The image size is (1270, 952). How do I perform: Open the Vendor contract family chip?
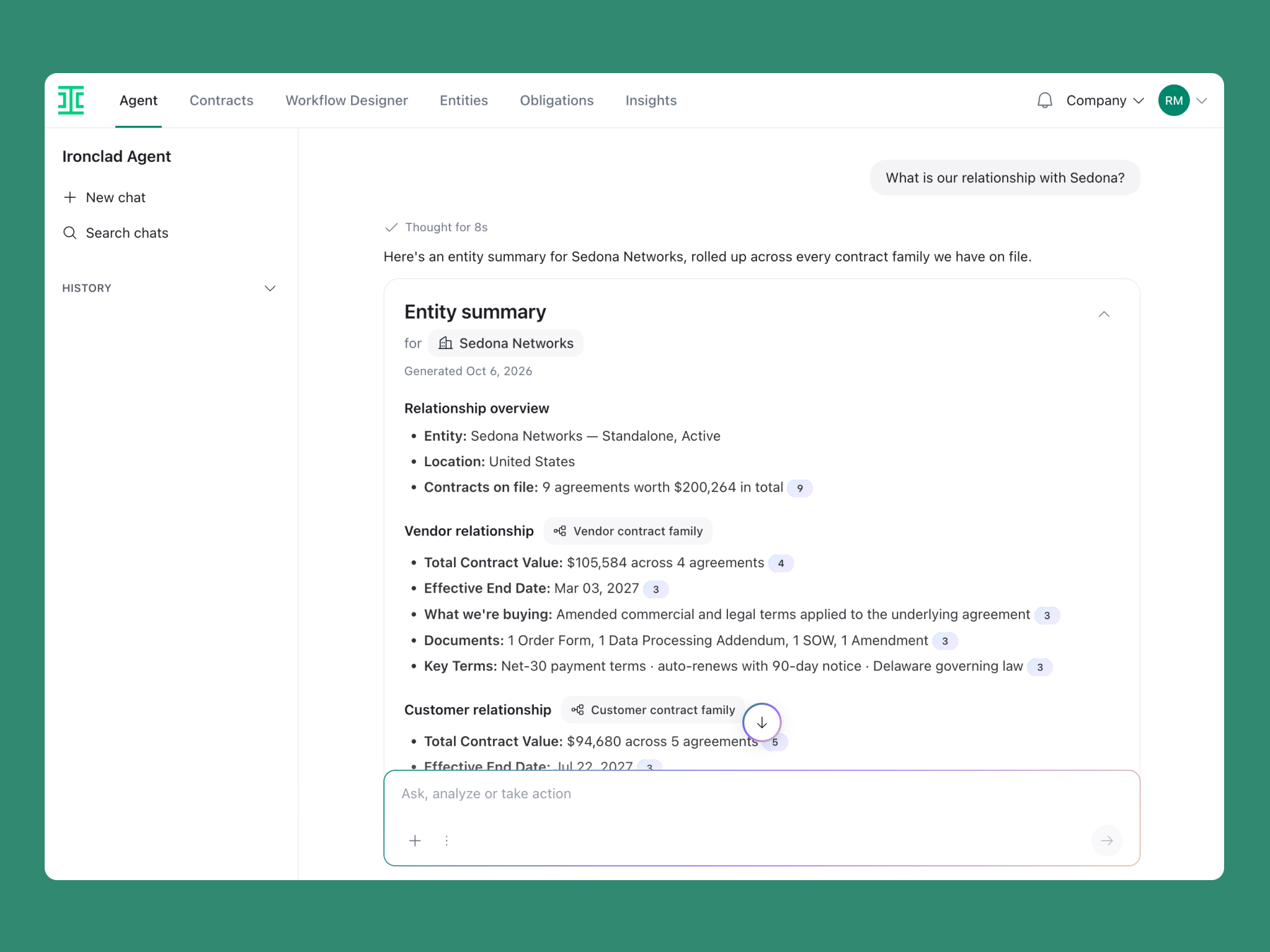(x=628, y=531)
